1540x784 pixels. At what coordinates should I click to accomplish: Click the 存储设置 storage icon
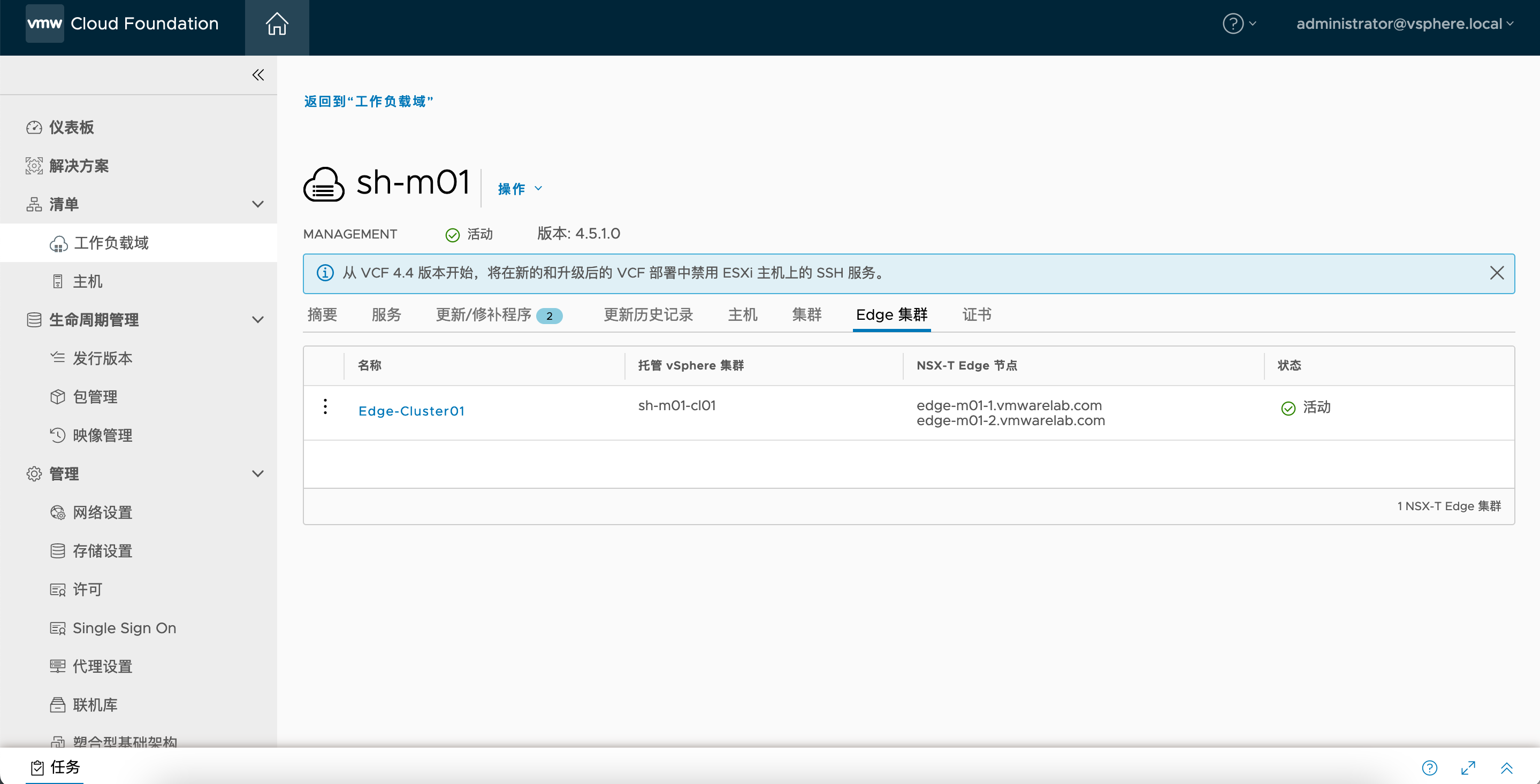(x=58, y=551)
